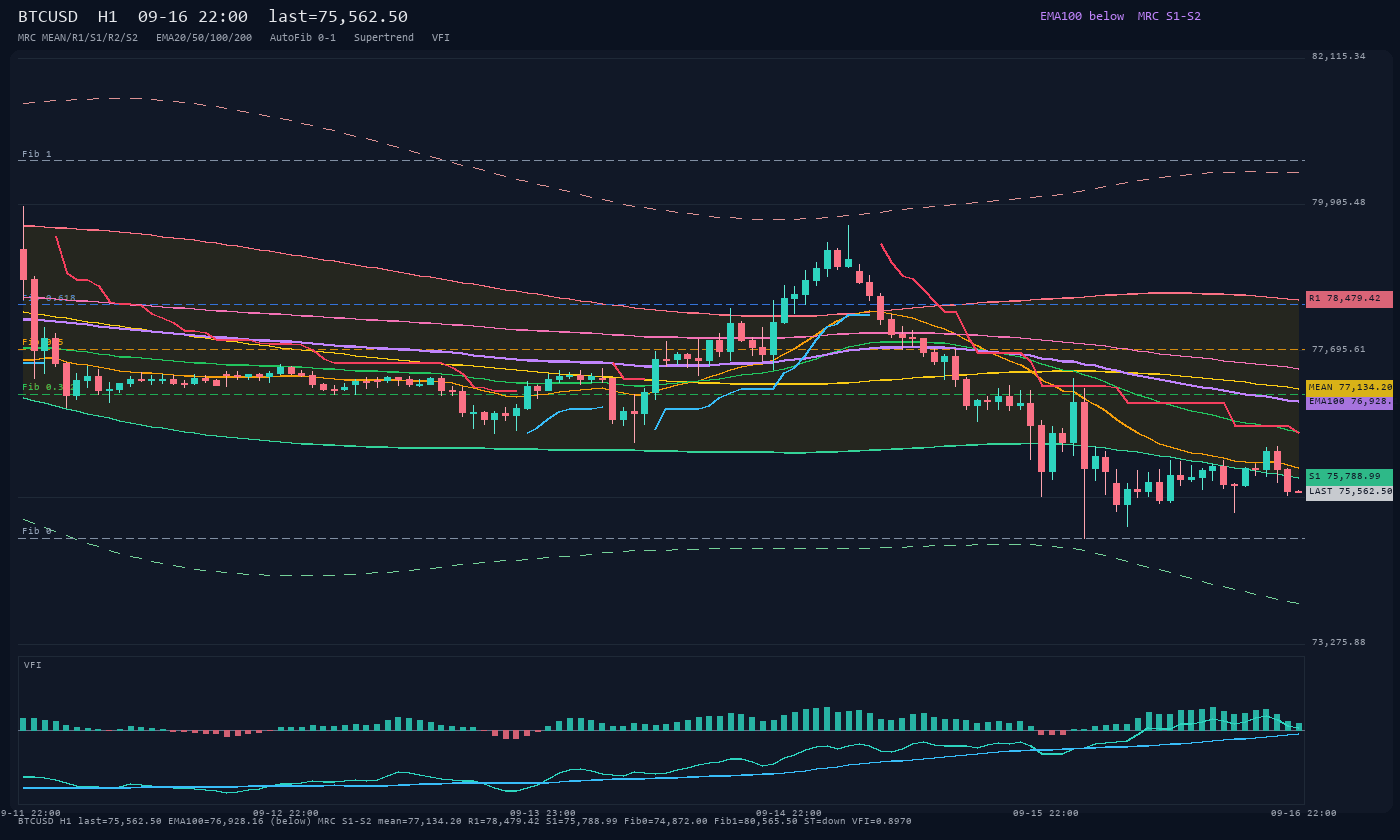Click the BTCUSD symbol in the chart title

tap(48, 17)
